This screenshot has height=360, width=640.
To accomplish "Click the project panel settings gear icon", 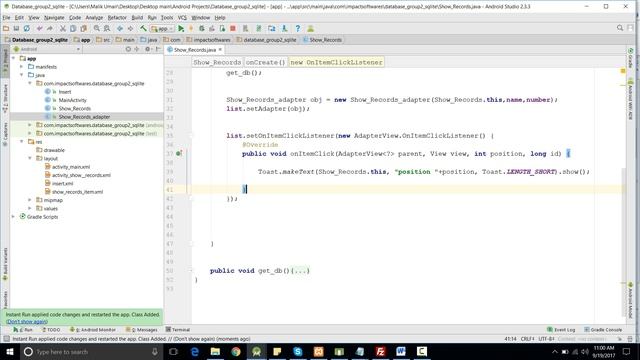I will coord(147,49).
